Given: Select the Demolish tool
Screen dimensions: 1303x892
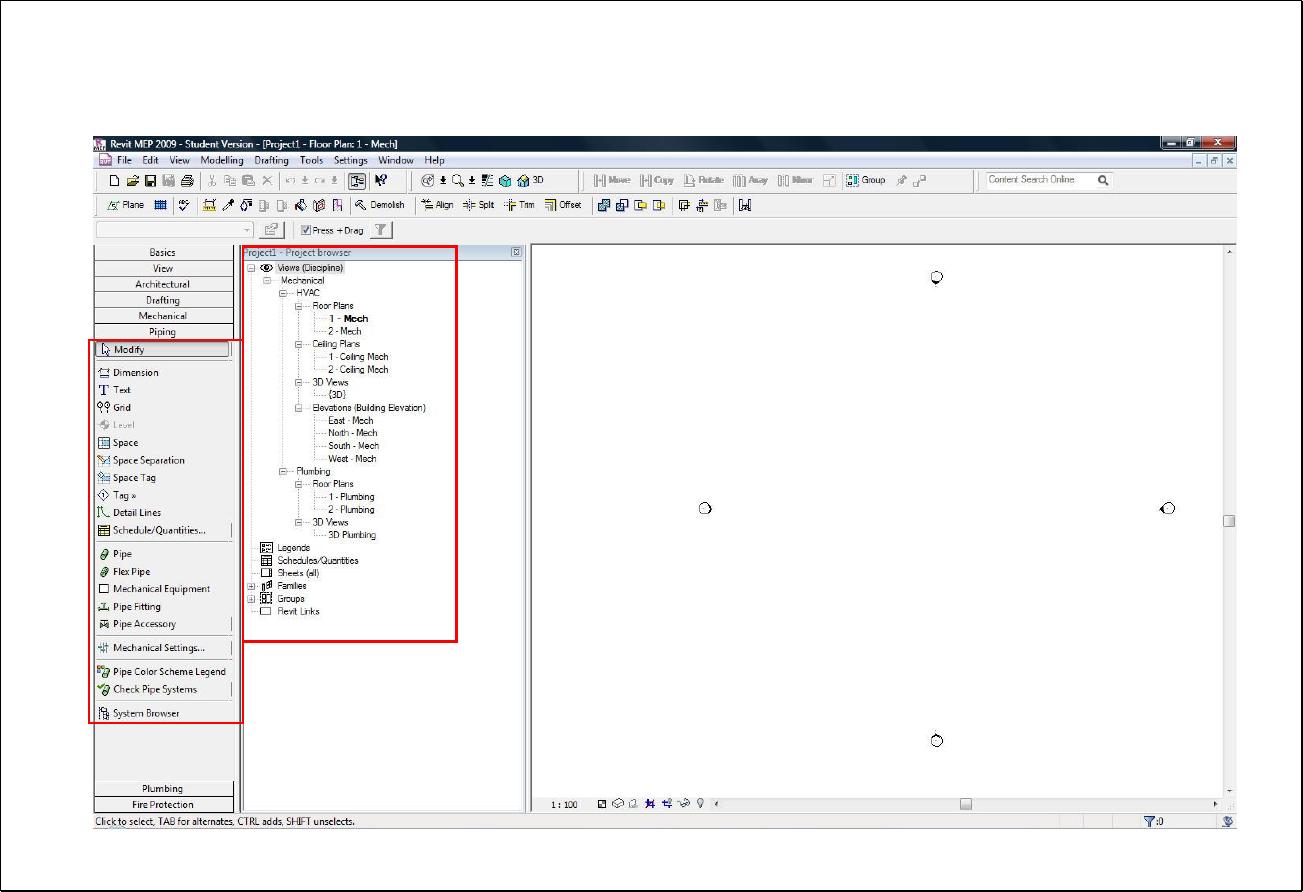Looking at the screenshot, I should 380,205.
